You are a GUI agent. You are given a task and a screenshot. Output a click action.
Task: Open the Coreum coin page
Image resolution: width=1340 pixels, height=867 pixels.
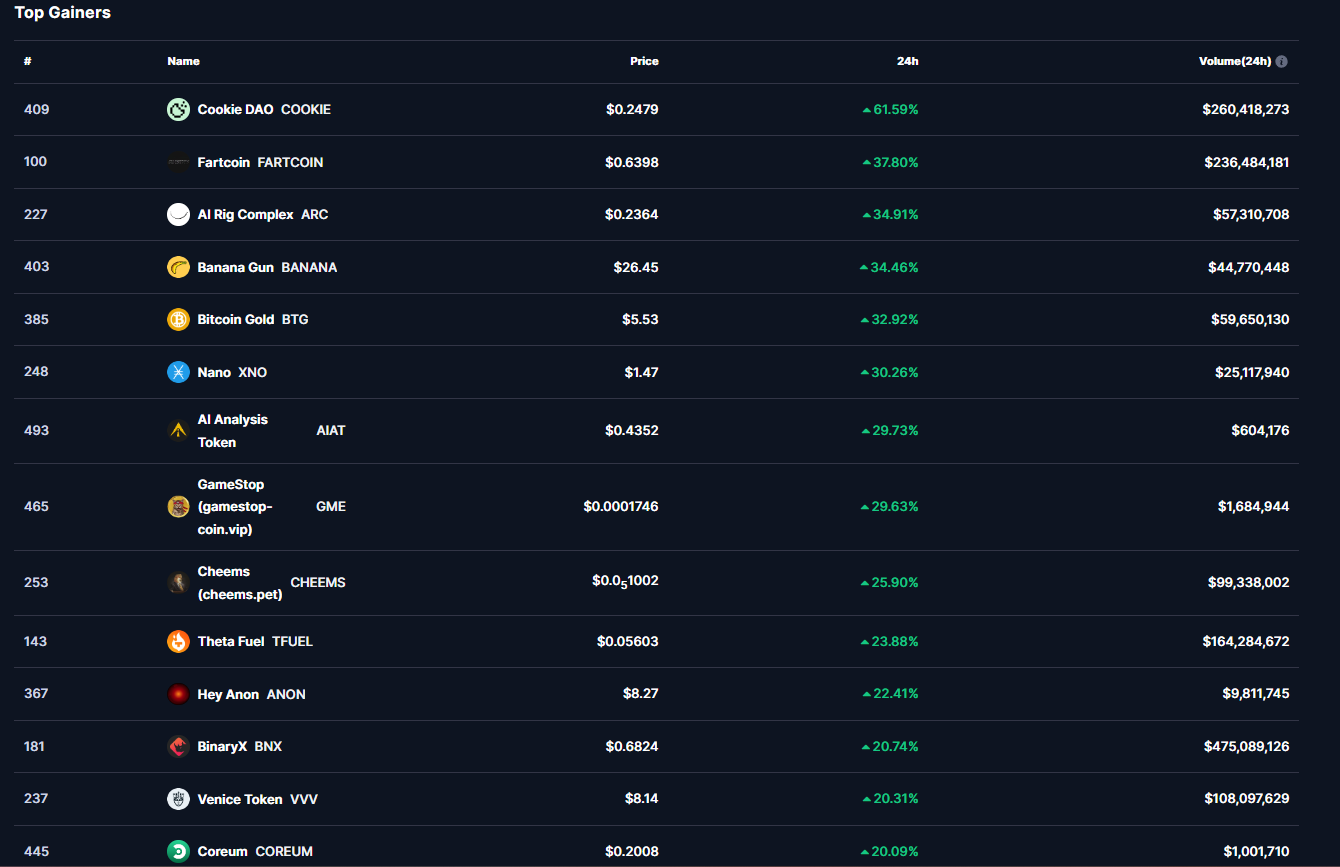(x=223, y=852)
